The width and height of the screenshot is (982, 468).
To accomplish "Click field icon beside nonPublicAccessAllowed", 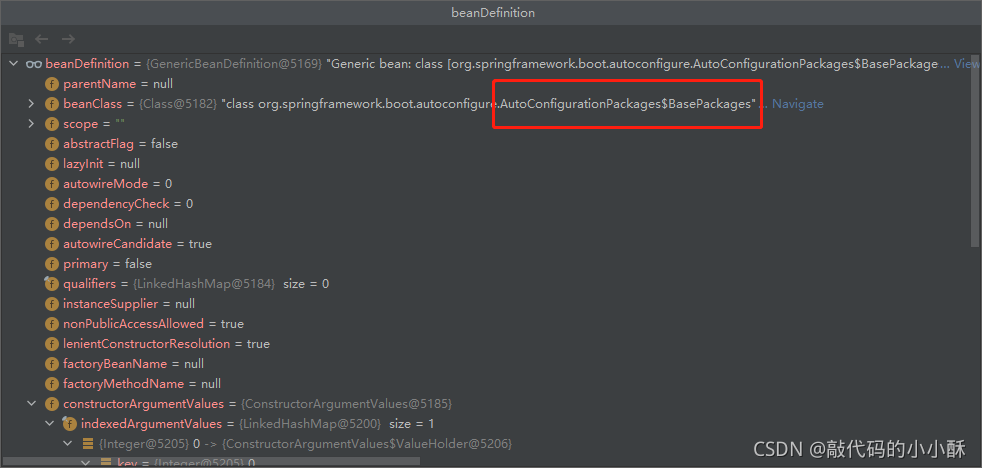I will (x=51, y=324).
